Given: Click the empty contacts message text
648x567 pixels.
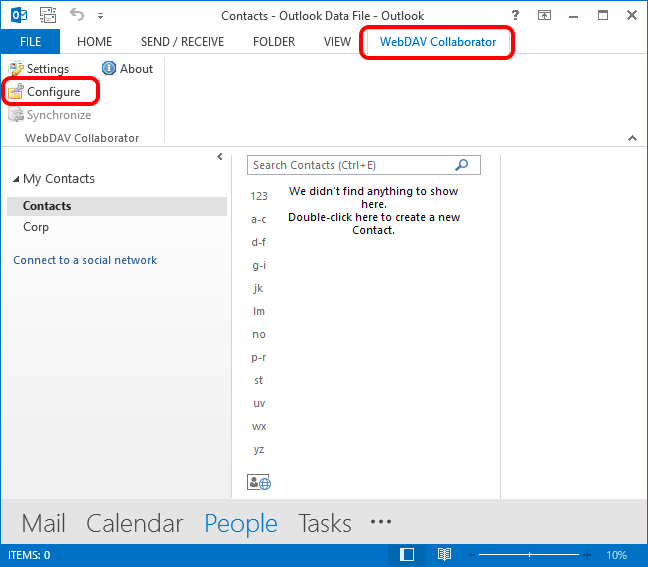Looking at the screenshot, I should (374, 210).
